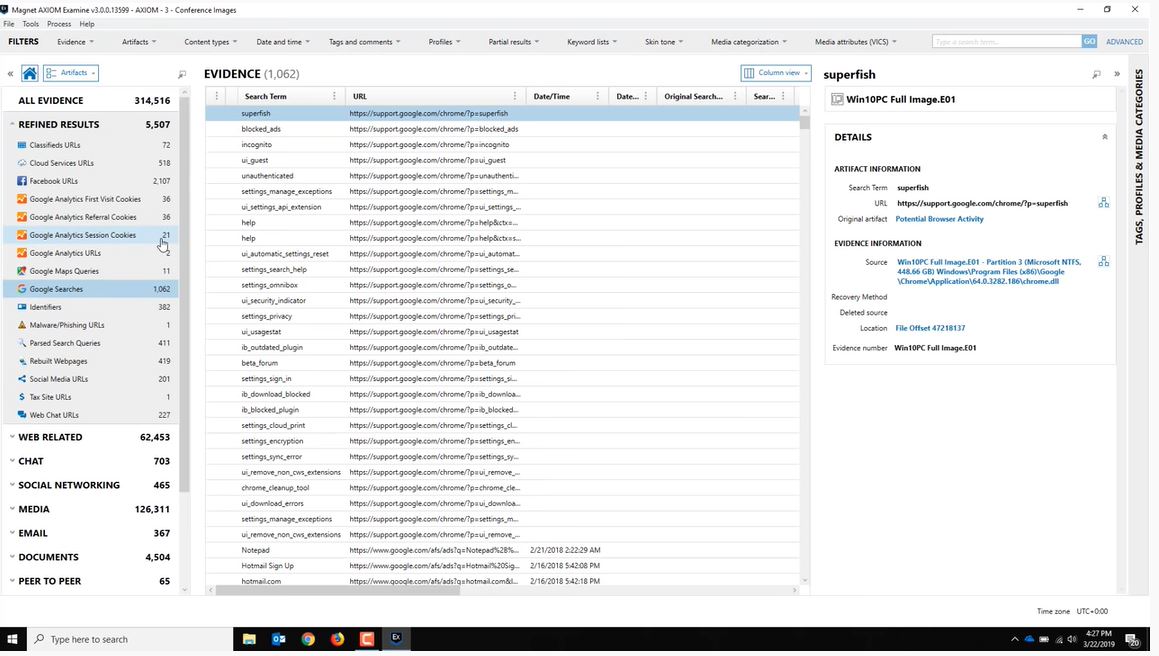Open Facebook URLs artifact icon
The width and height of the screenshot is (1159, 656).
(22, 180)
